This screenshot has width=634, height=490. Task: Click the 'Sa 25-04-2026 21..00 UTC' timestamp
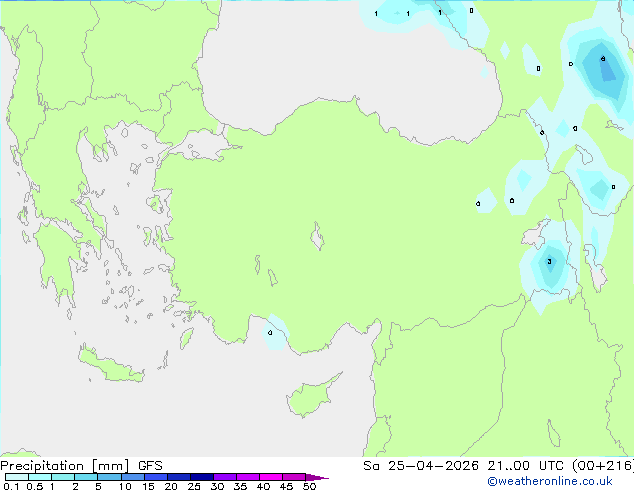pyautogui.click(x=463, y=466)
